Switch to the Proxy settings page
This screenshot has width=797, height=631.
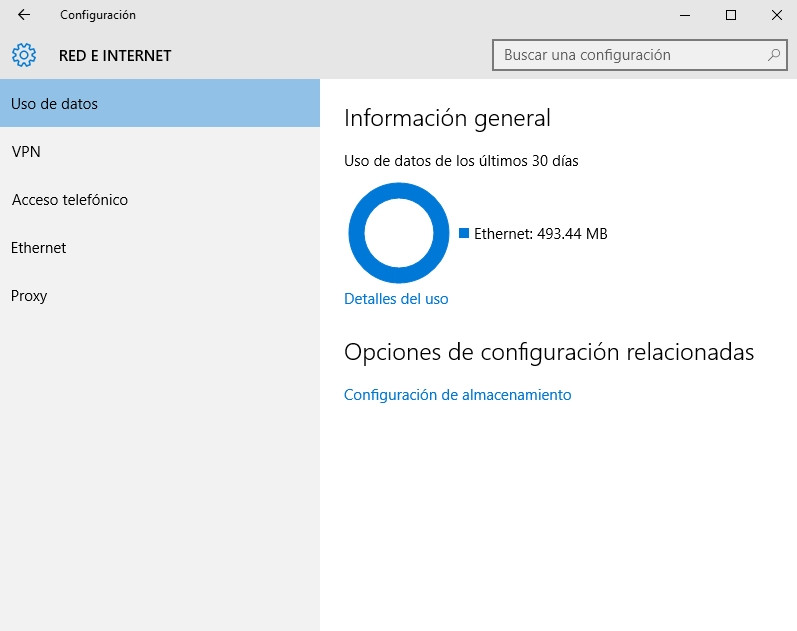pyautogui.click(x=160, y=295)
